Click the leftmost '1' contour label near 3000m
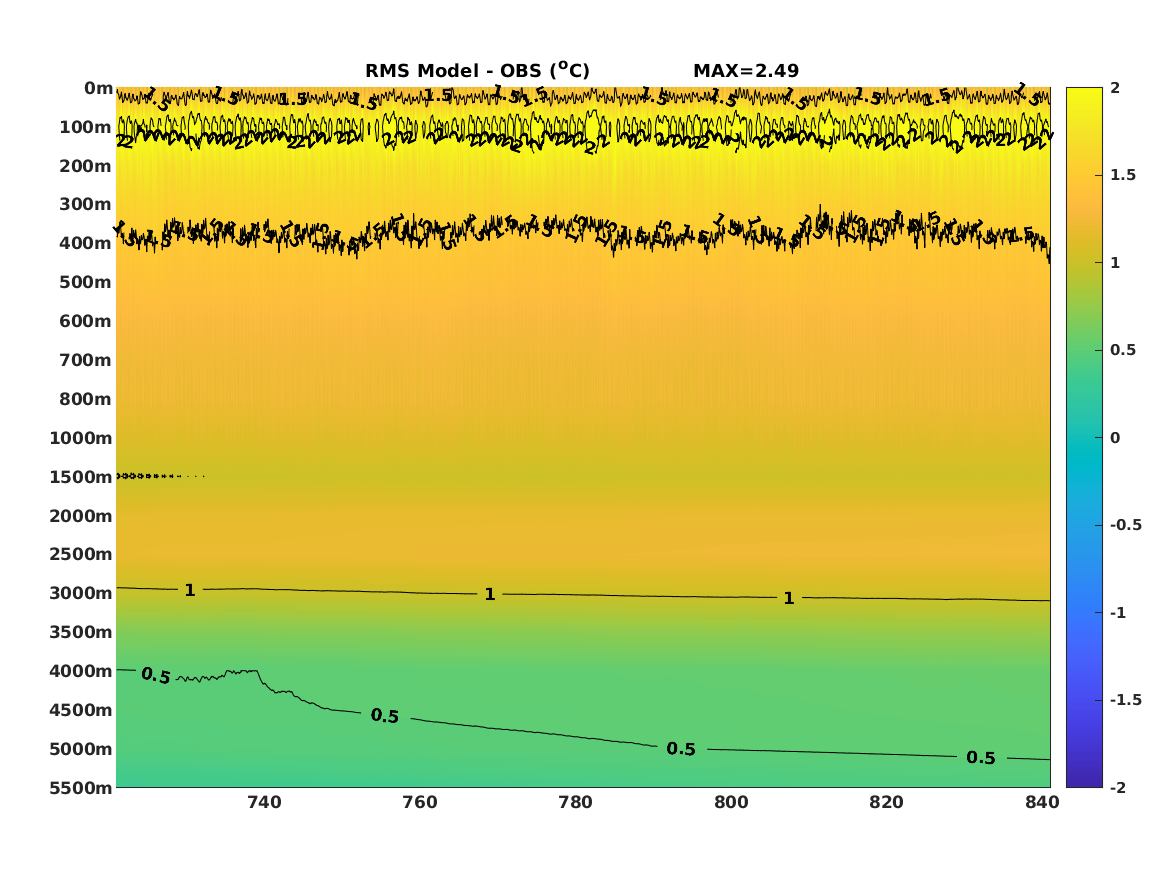The image size is (1167, 875). coord(190,590)
